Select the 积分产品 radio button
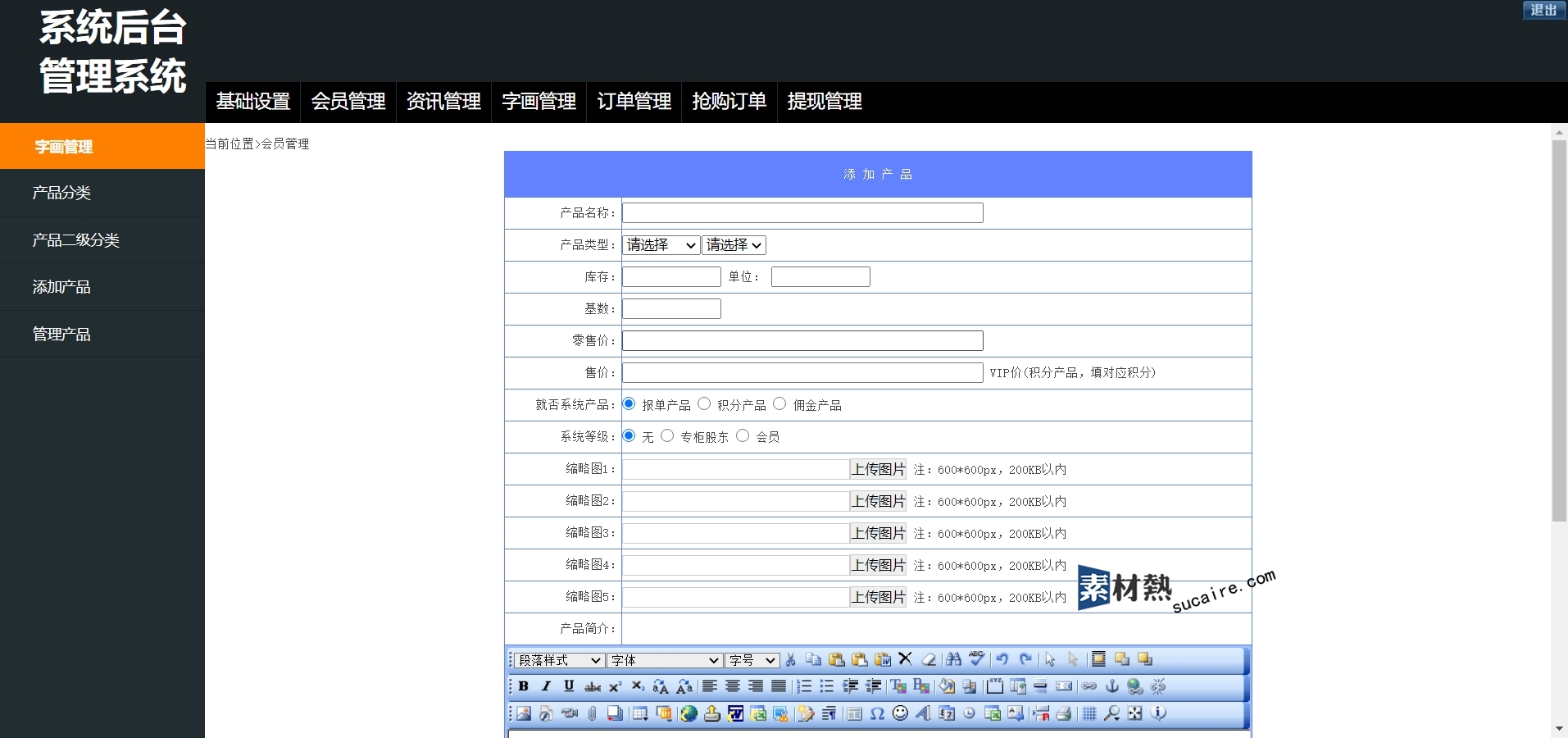 pyautogui.click(x=704, y=403)
